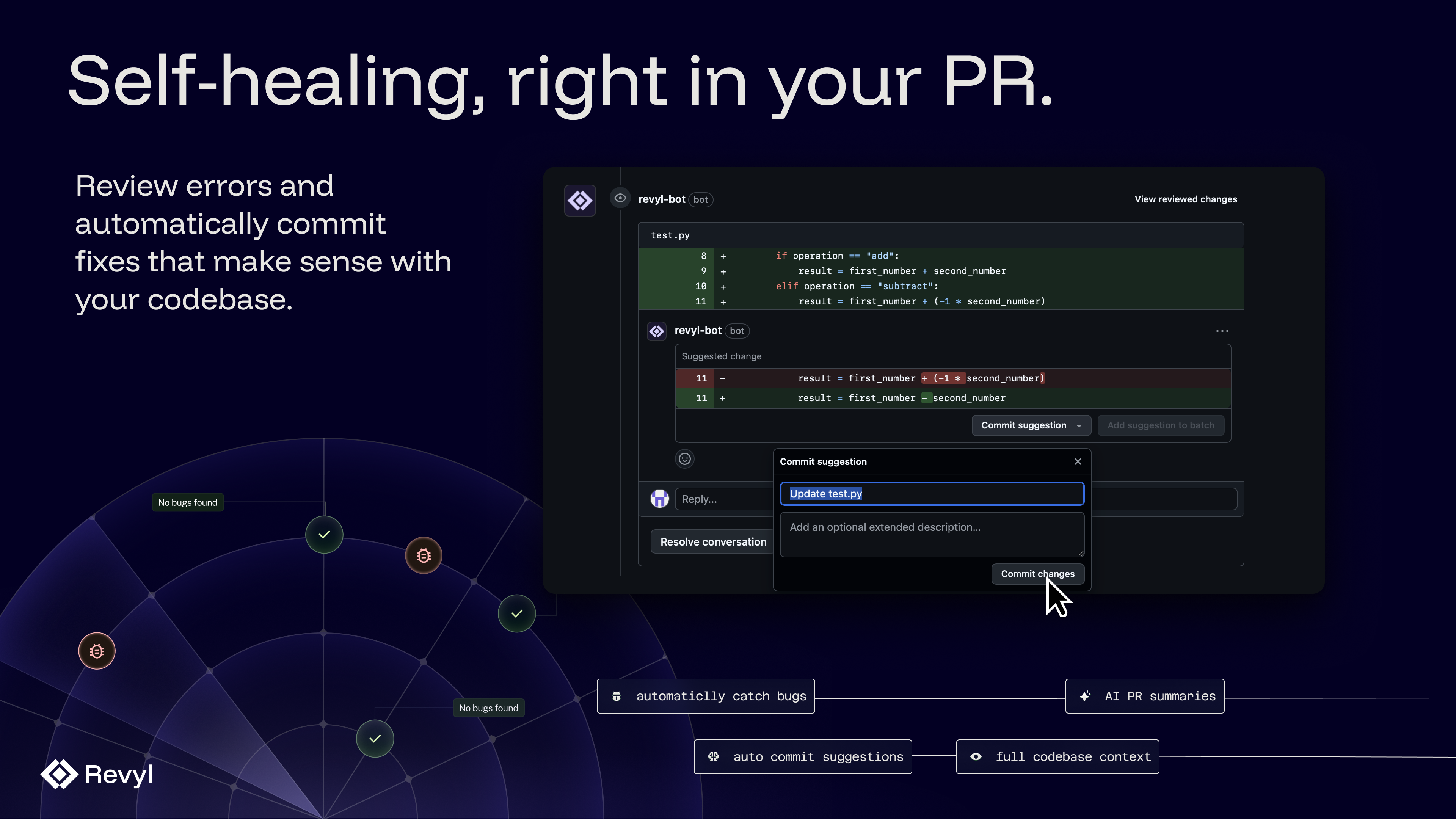
Task: Click the bug icon in 'automaticlly catch bugs' tag
Action: 617,697
